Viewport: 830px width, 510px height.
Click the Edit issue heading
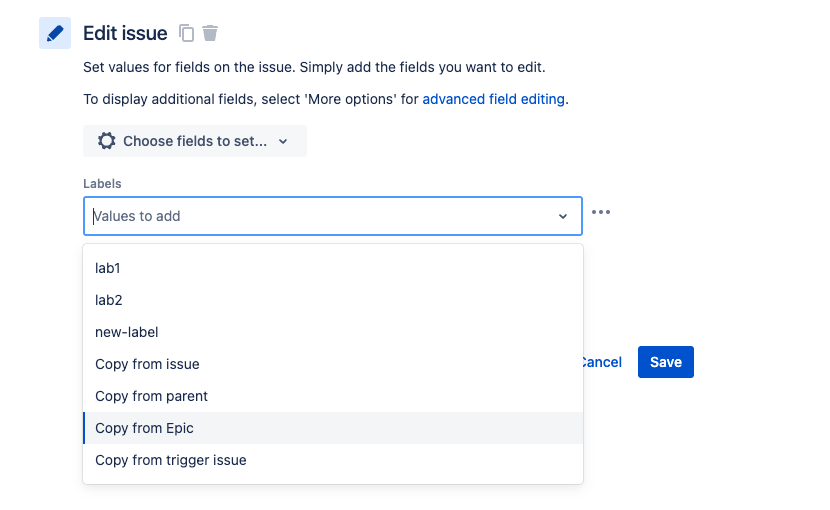click(125, 33)
